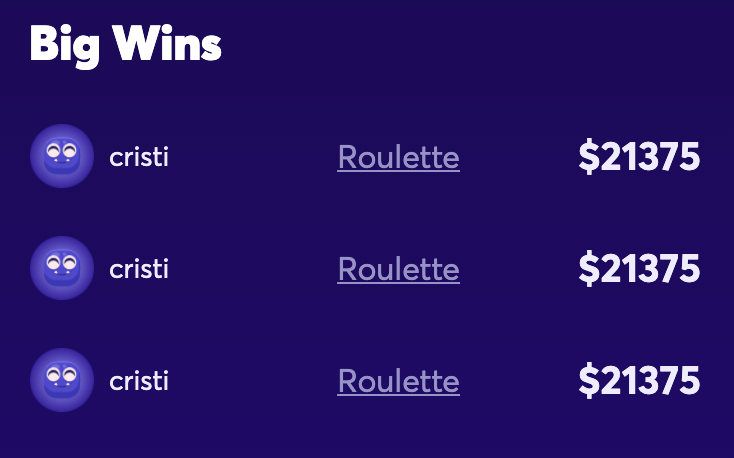Select the middle row's cristi username

[x=139, y=269]
